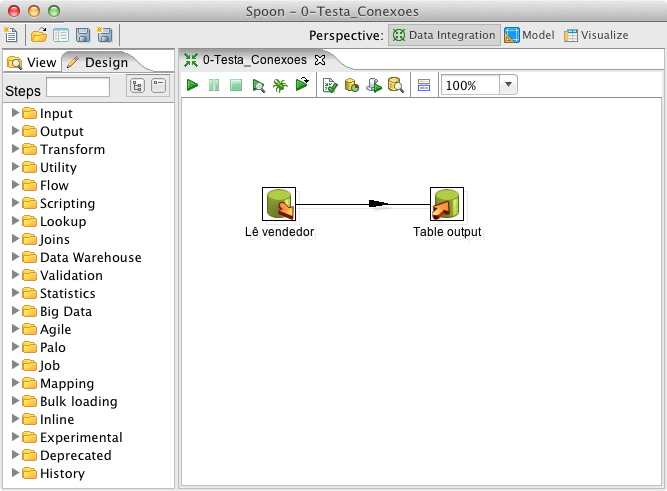The height and width of the screenshot is (491, 667).
Task: Save the transformation with the floppy disk icon
Action: coord(83,35)
